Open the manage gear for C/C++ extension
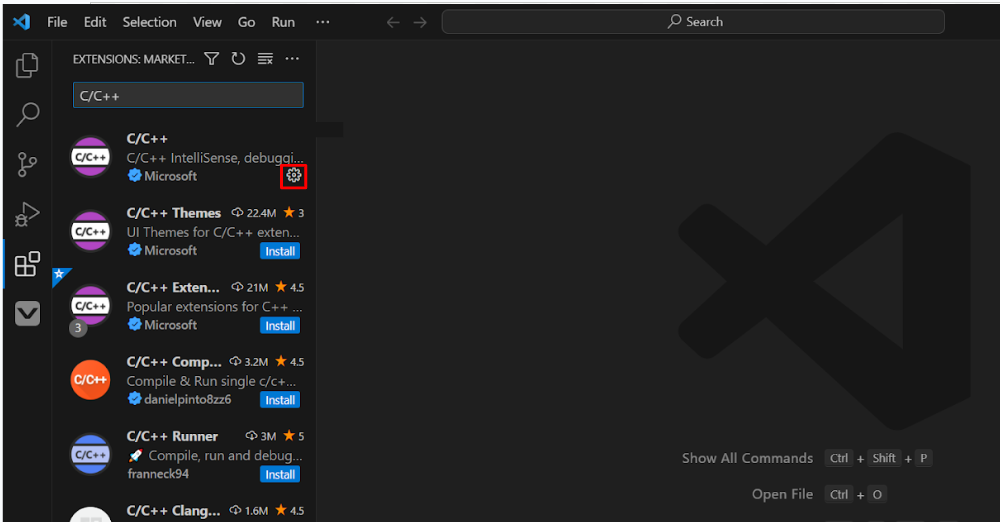The height and width of the screenshot is (522, 1000). [293, 176]
